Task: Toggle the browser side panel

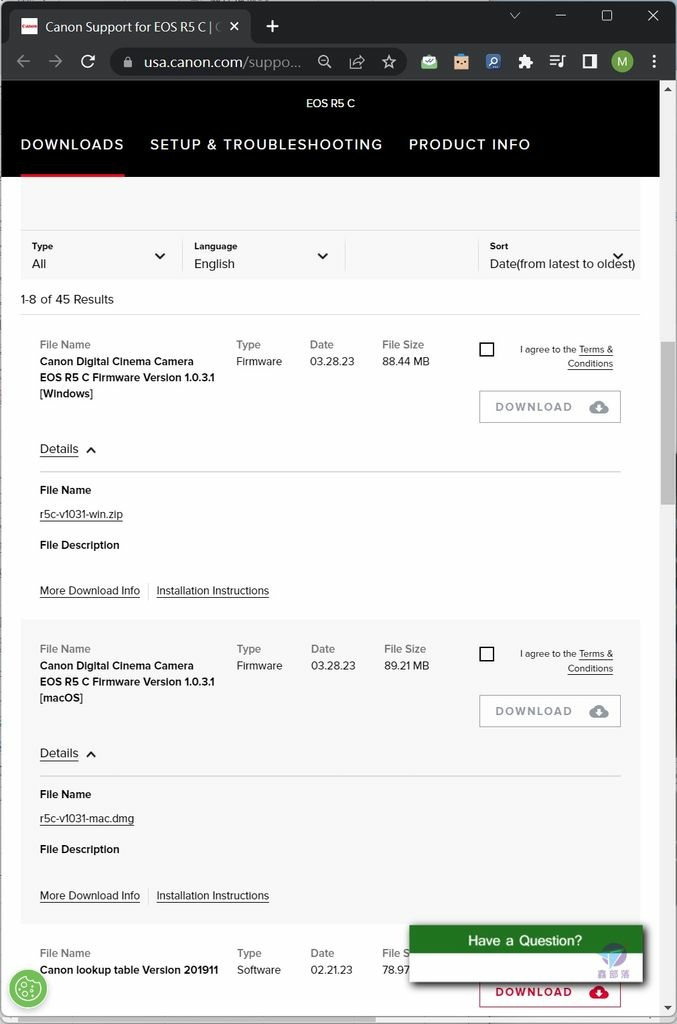Action: [590, 61]
